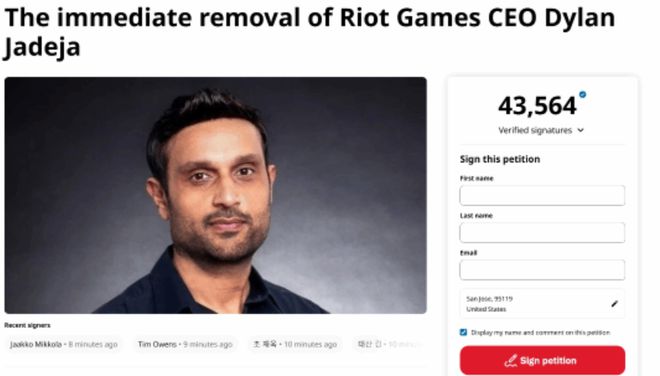Open the petition photo of the CEO

click(x=216, y=195)
